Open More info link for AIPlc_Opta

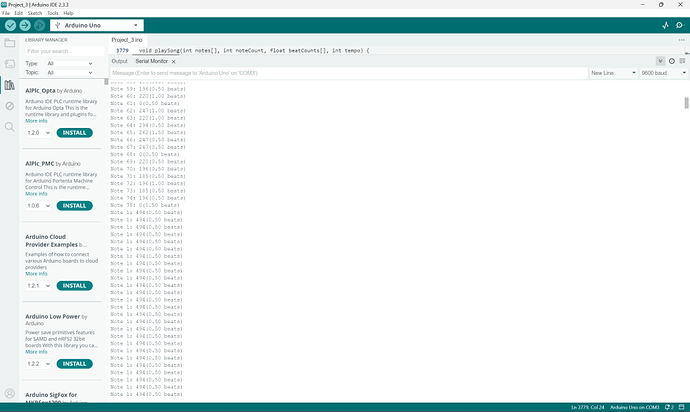[36, 121]
